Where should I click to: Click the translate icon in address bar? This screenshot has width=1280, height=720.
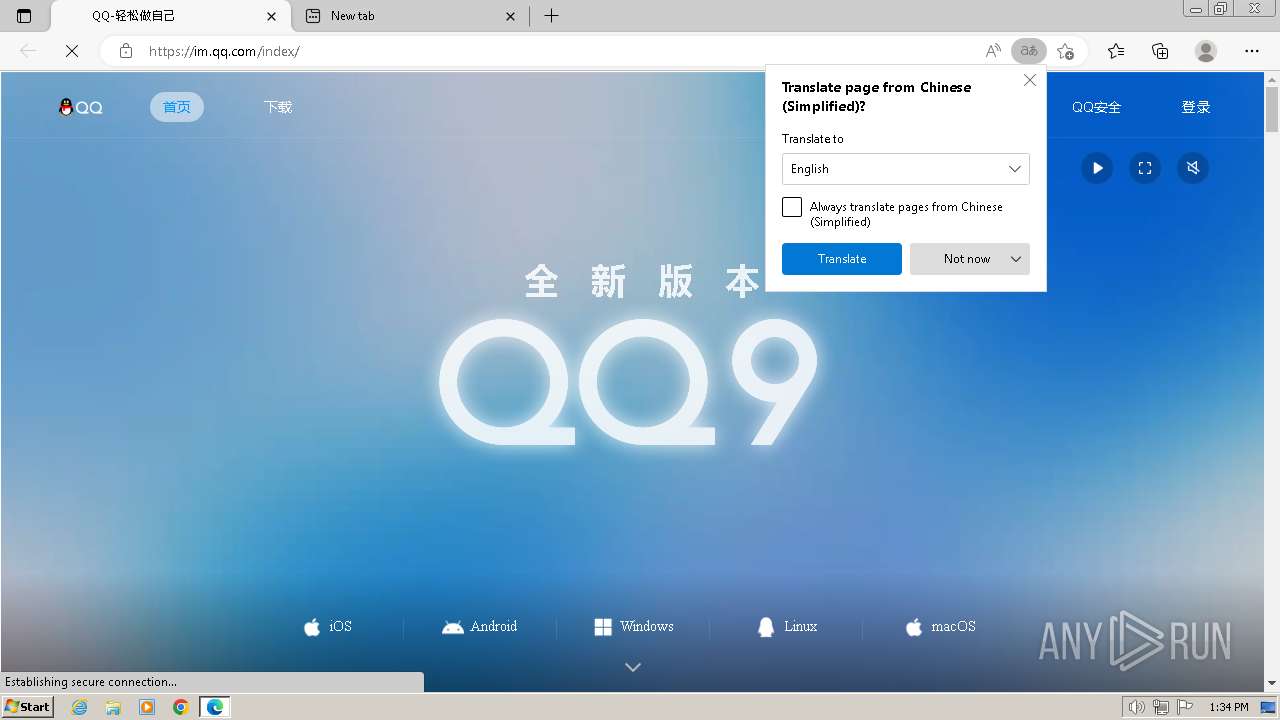point(1028,51)
